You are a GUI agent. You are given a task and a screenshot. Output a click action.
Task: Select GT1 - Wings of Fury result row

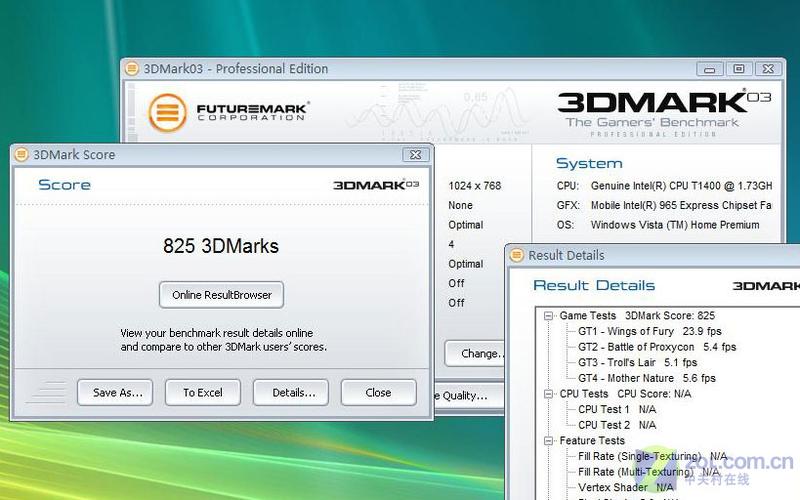click(x=649, y=332)
